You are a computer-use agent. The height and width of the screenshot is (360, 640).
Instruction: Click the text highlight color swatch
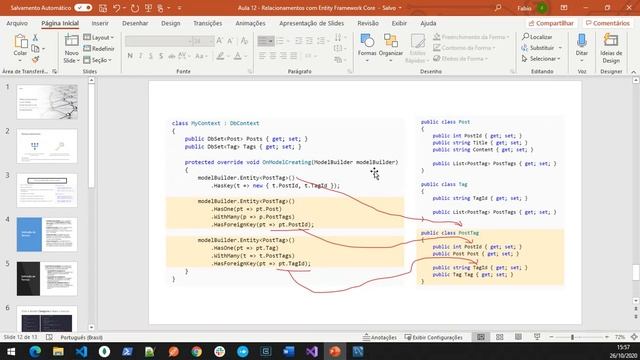pyautogui.click(x=220, y=56)
